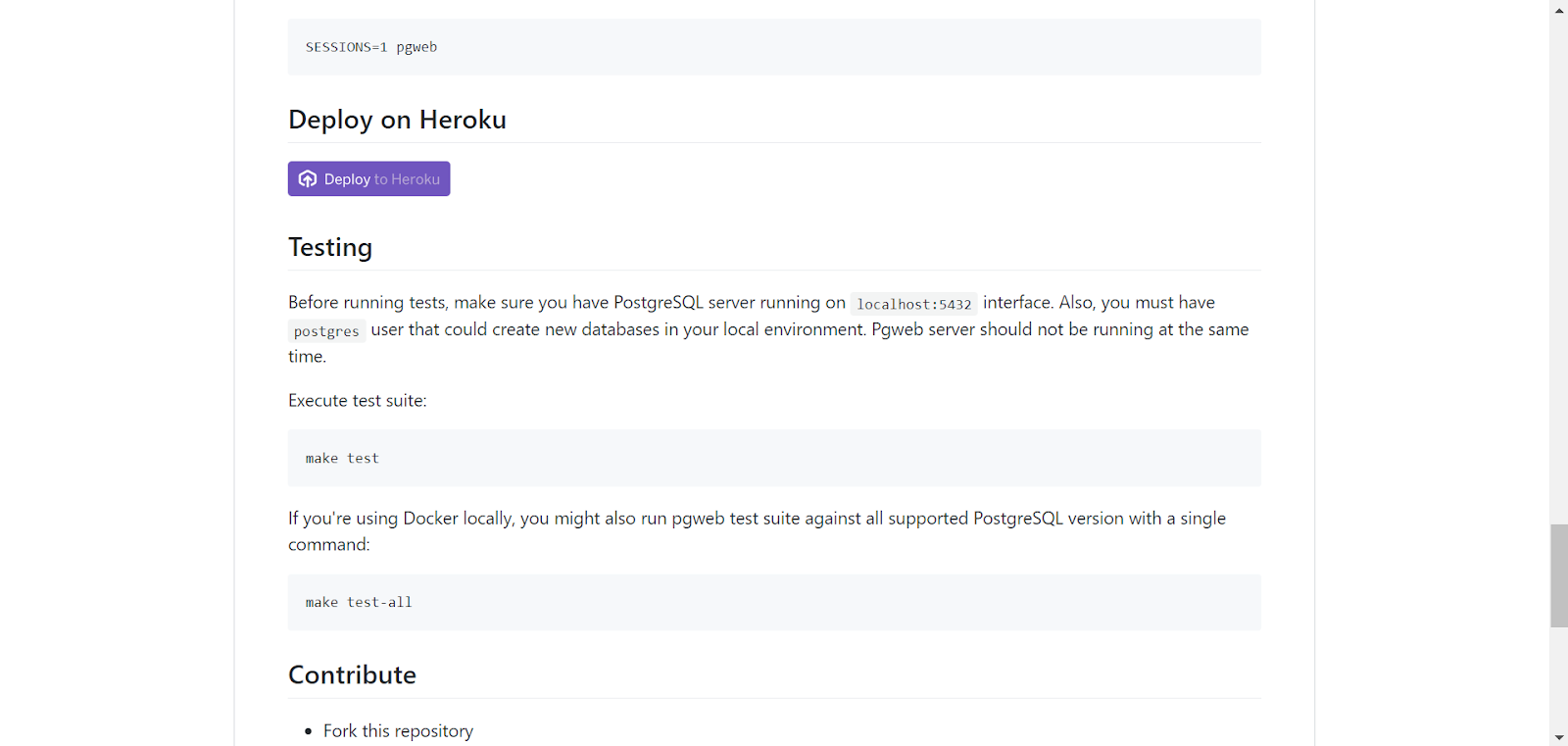Click the Contribute section heading
This screenshot has width=1568, height=746.
coord(352,674)
